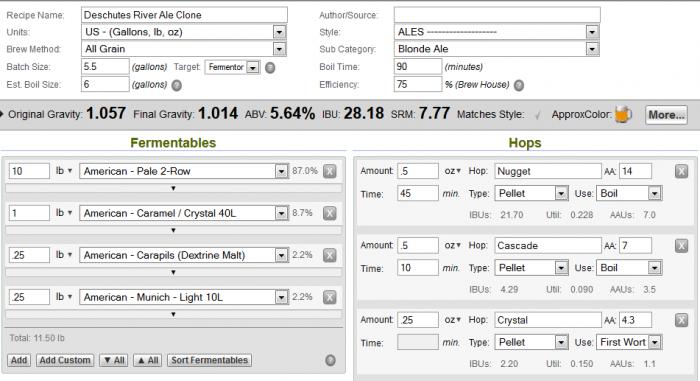The width and height of the screenshot is (700, 381).
Task: Click the collapse All up-arrow button
Action: [x=147, y=360]
